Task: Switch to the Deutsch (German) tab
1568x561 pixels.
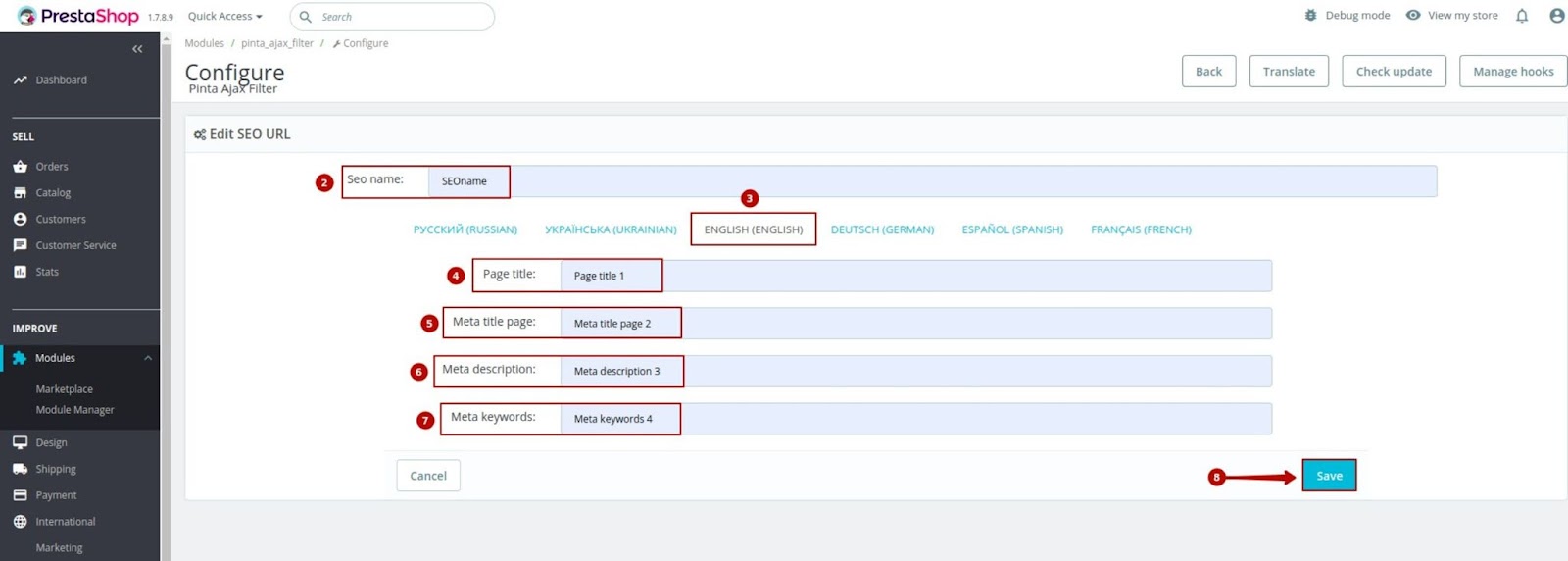Action: point(882,229)
